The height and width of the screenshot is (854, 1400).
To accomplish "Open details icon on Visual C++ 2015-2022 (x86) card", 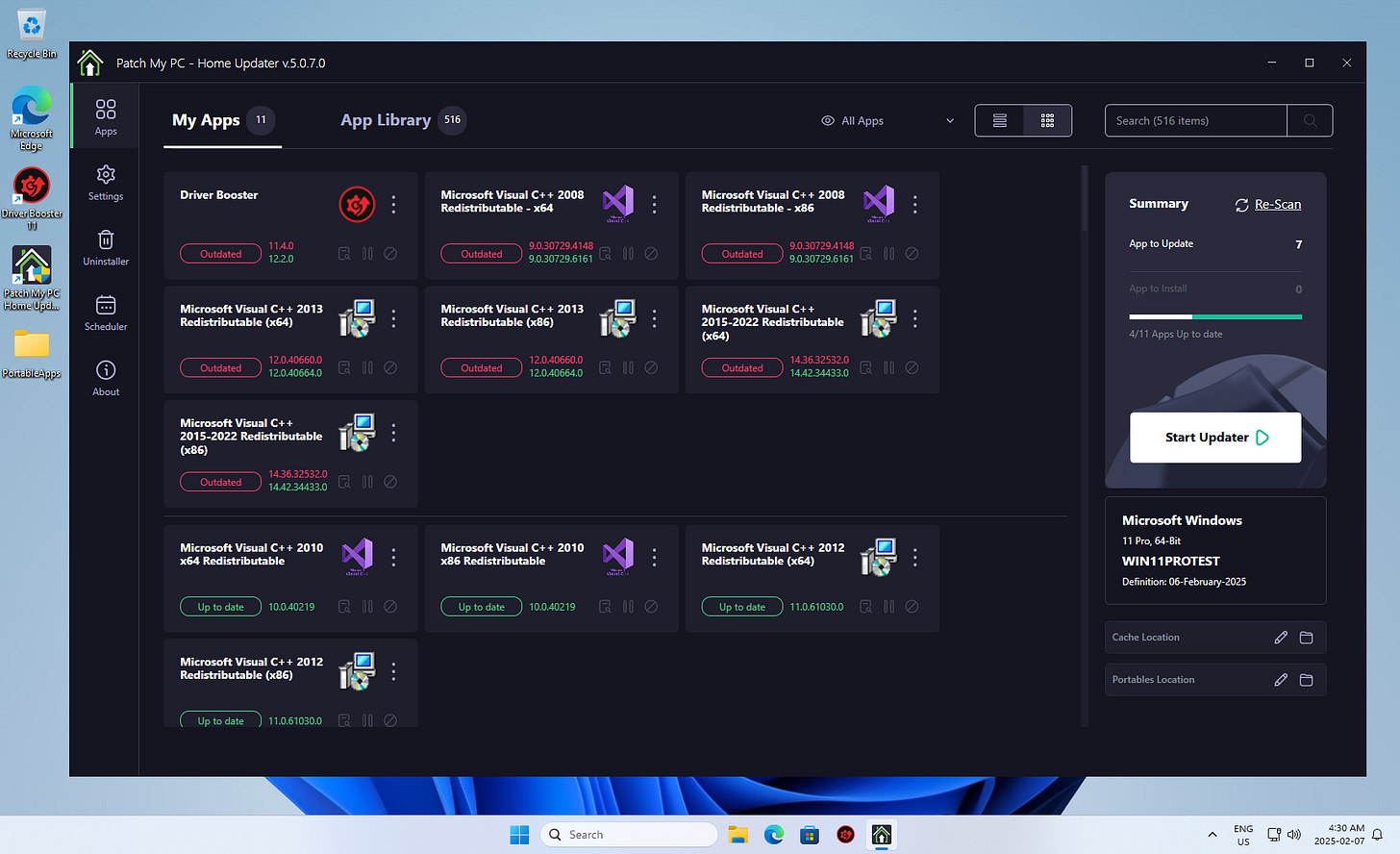I will tap(344, 482).
